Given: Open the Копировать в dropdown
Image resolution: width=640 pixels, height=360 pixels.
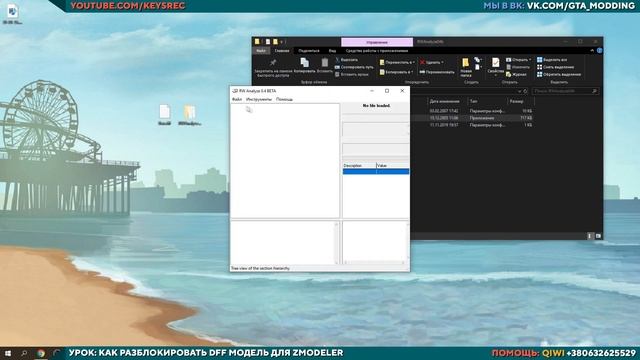Looking at the screenshot, I should pyautogui.click(x=396, y=72).
